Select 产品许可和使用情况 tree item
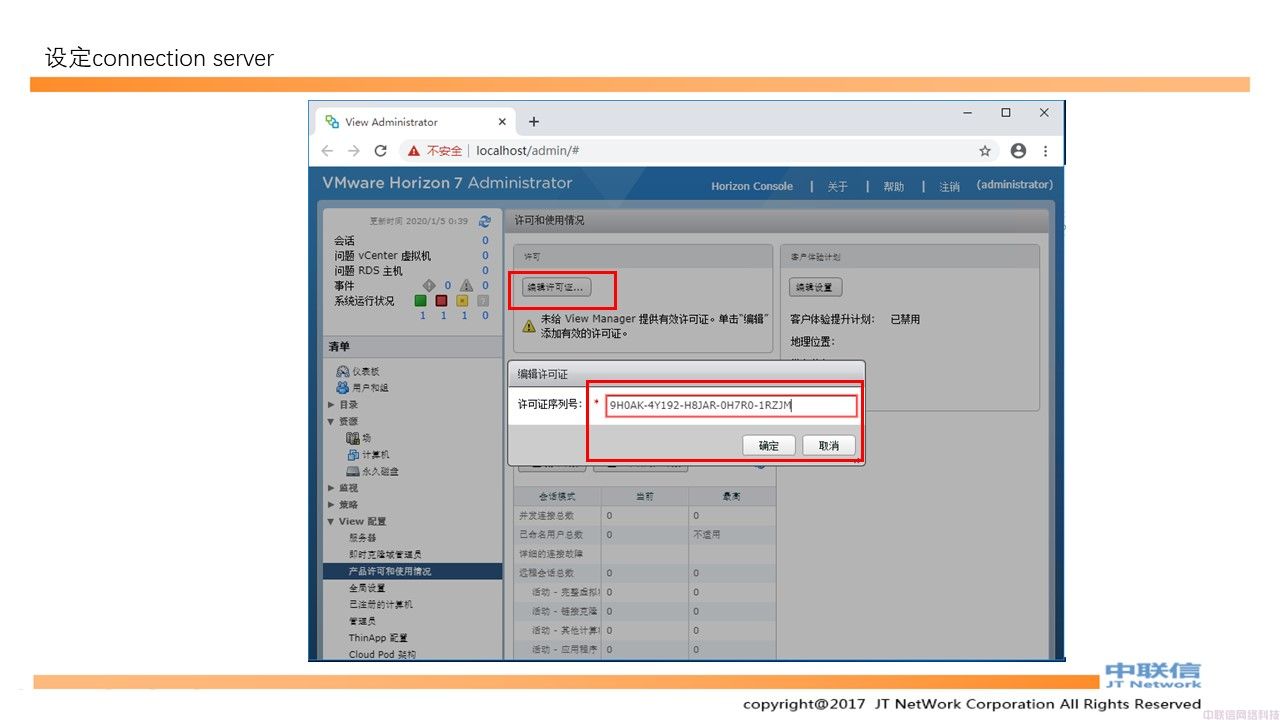The height and width of the screenshot is (720, 1280). [412, 571]
